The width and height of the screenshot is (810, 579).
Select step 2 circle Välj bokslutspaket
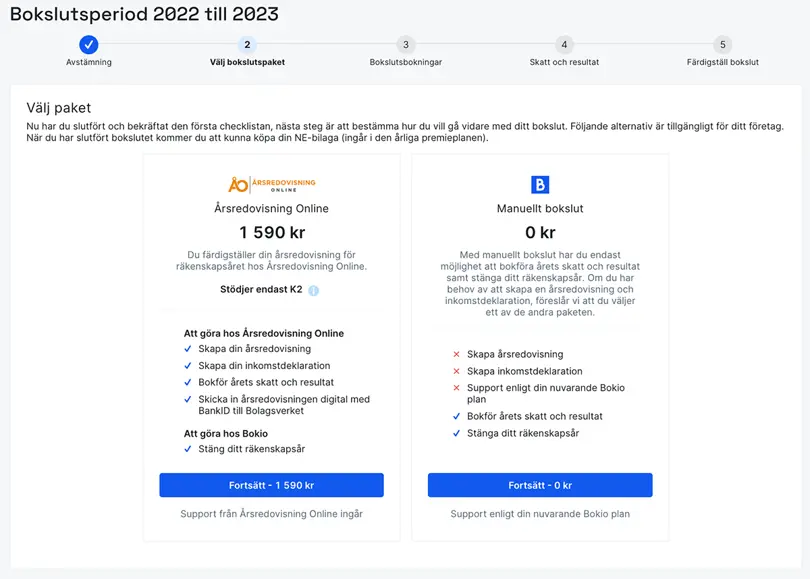247,45
